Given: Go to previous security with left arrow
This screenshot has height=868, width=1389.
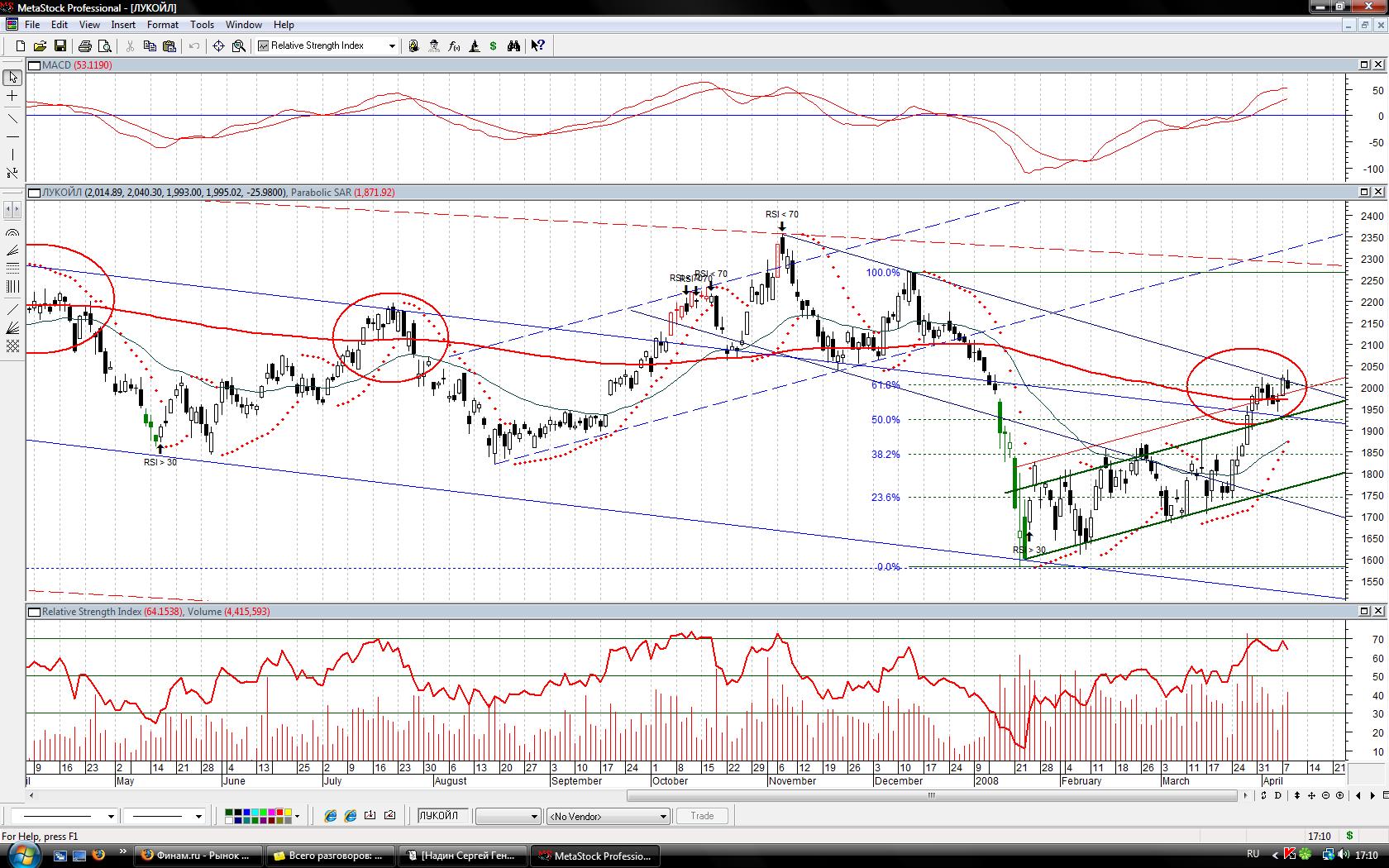Looking at the screenshot, I should [1359, 795].
